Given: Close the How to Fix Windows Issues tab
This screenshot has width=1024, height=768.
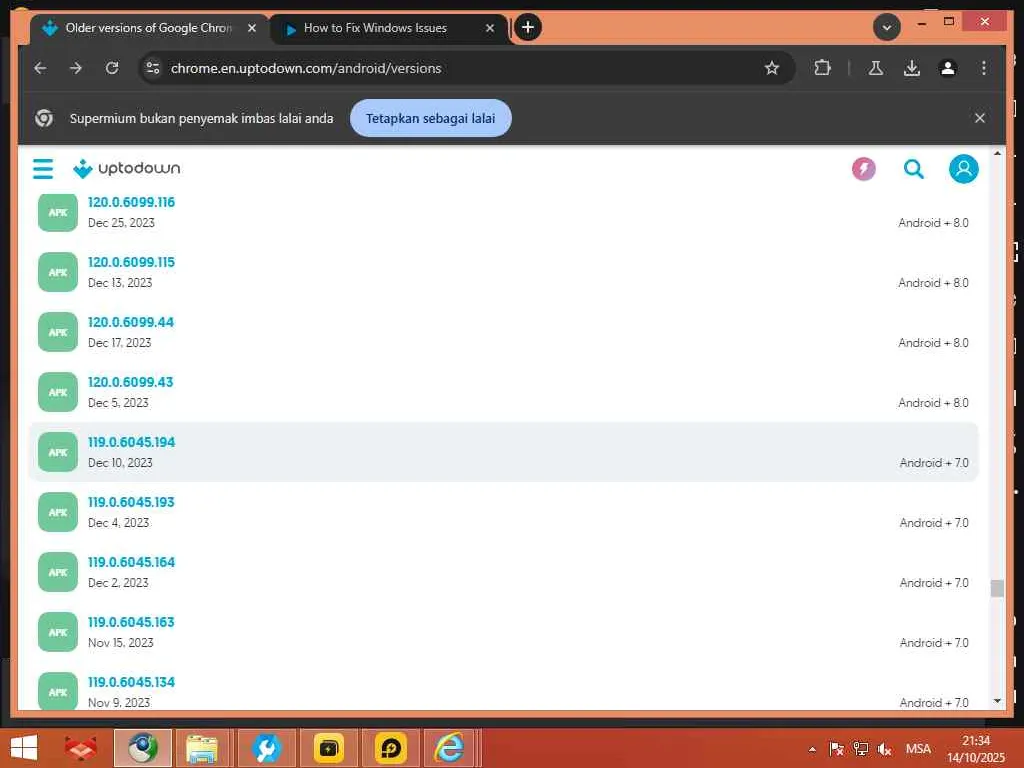Looking at the screenshot, I should click(490, 28).
